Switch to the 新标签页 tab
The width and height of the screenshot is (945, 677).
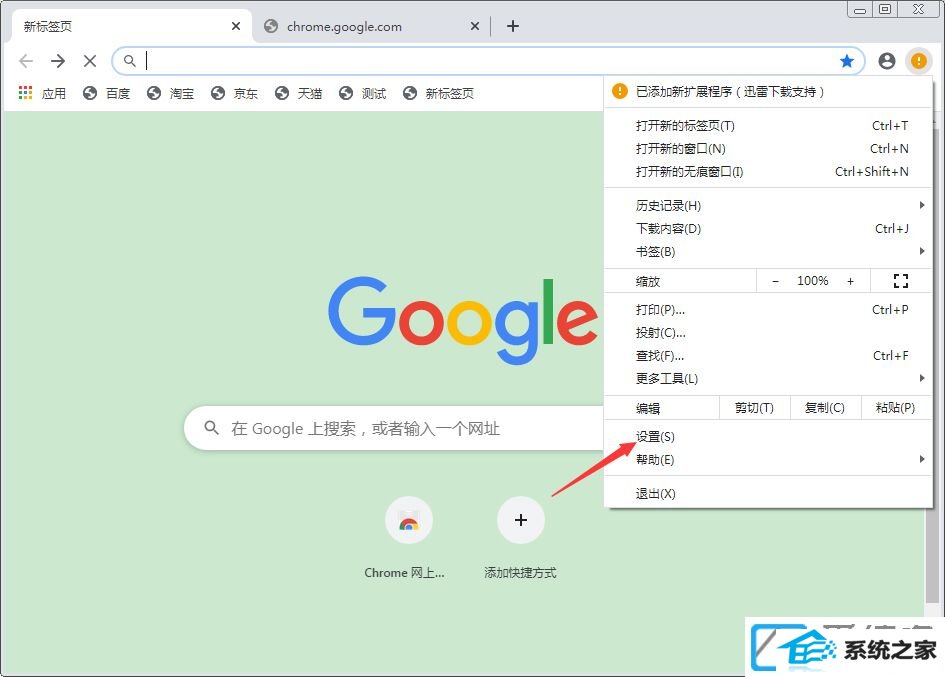(130, 26)
